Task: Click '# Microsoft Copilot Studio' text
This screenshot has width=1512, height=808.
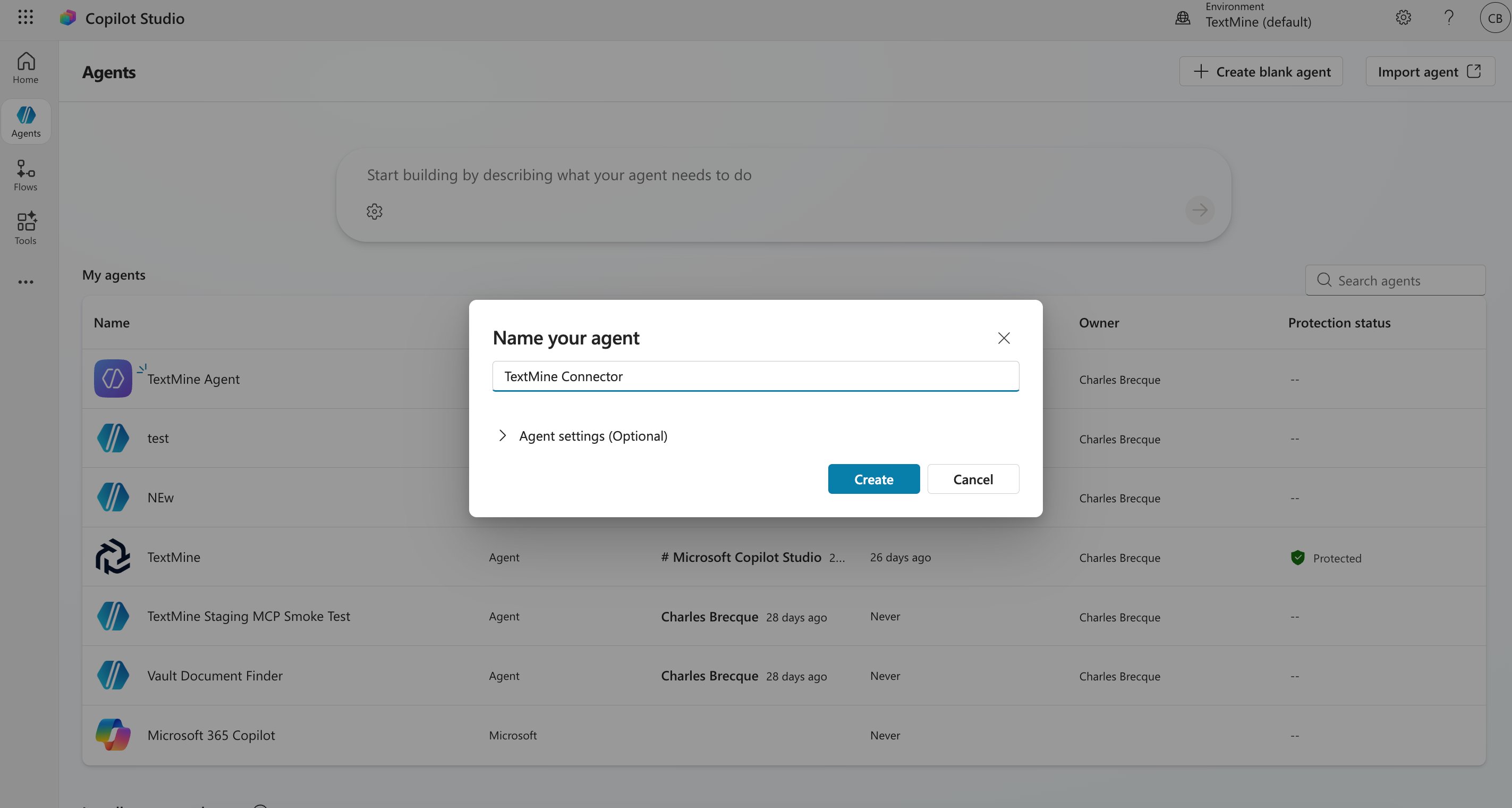Action: pyautogui.click(x=741, y=557)
